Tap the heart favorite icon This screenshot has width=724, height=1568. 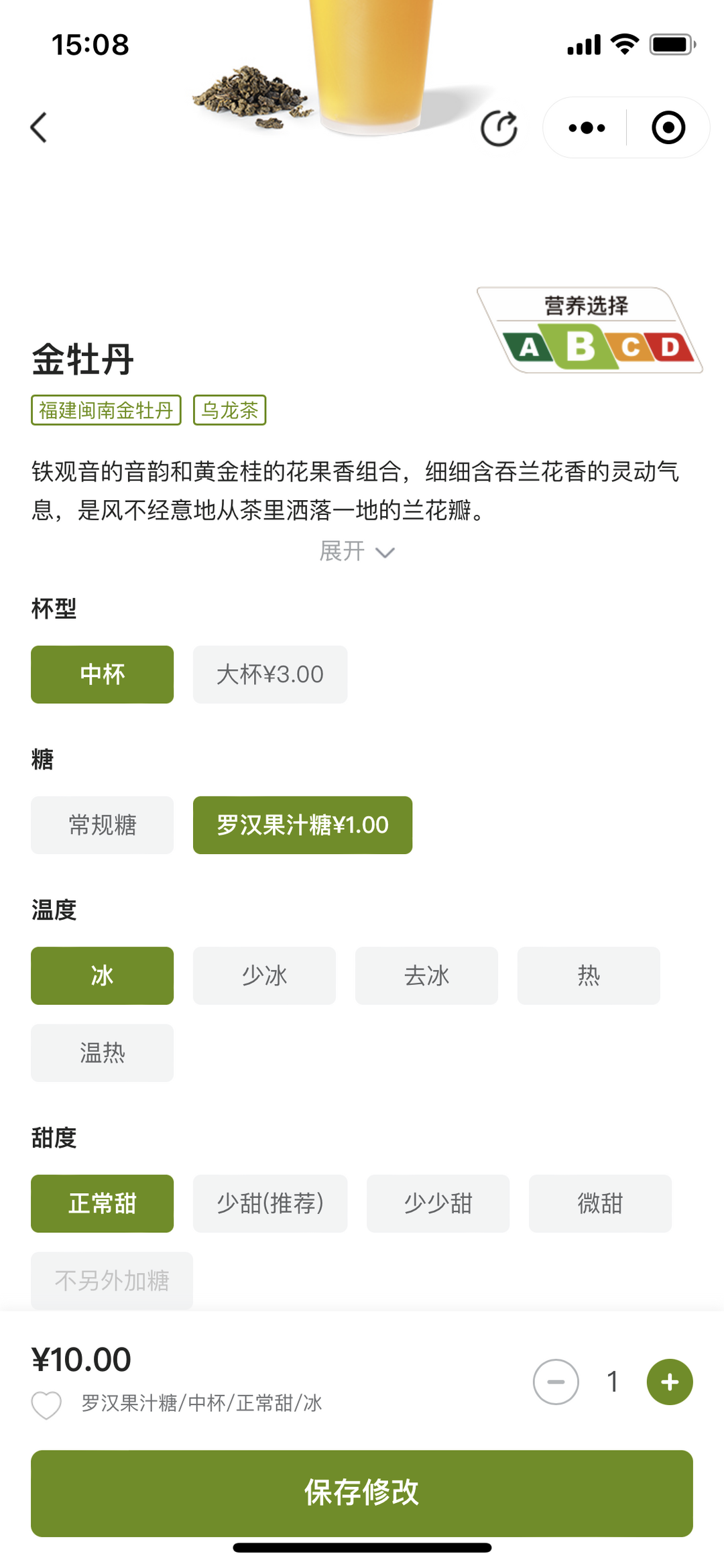click(46, 1404)
